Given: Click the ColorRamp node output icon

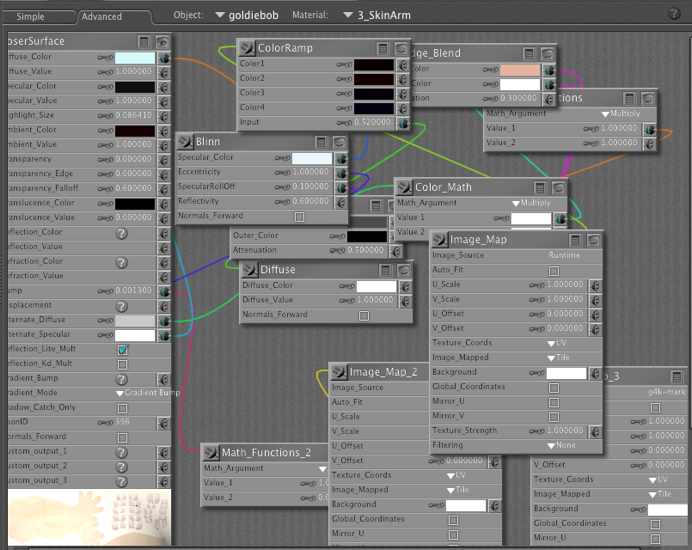Looking at the screenshot, I should point(244,48).
